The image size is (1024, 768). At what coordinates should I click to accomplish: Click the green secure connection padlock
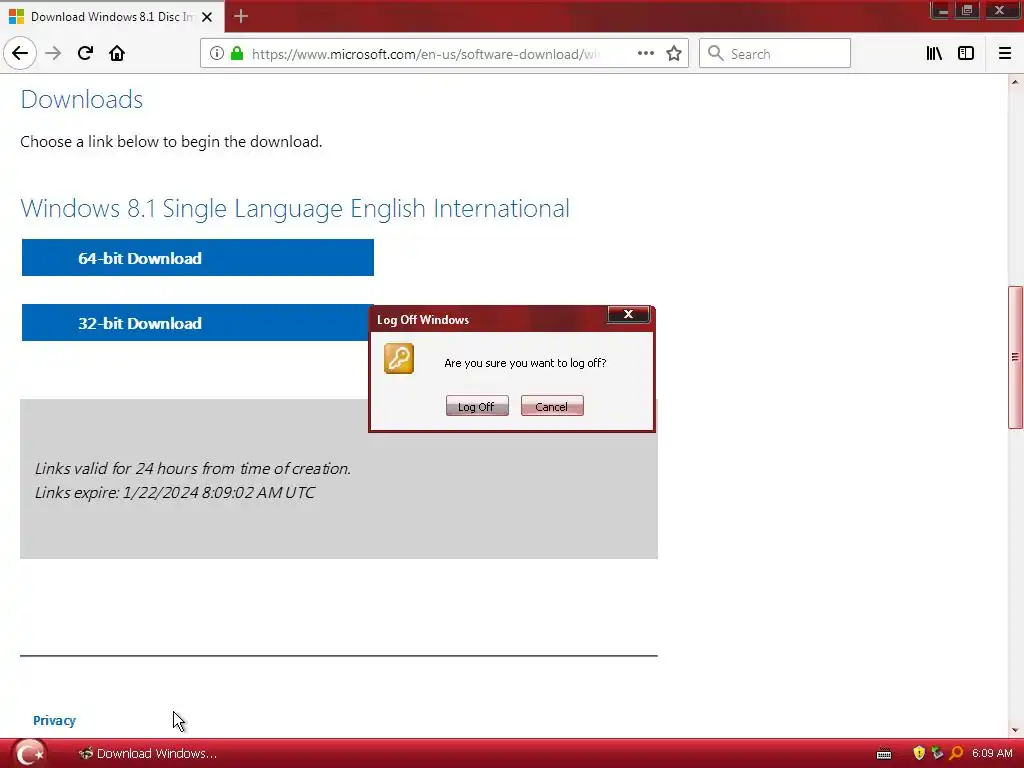[237, 54]
